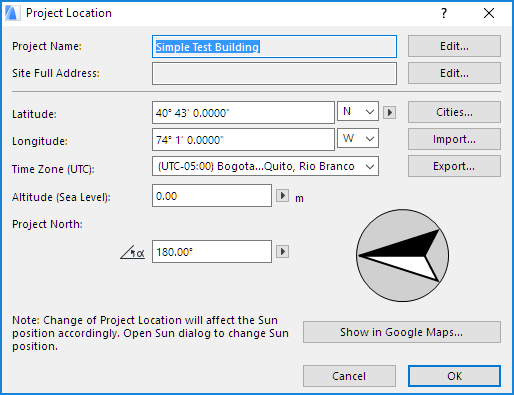
Task: Cancel the Project Location dialog
Action: tap(349, 376)
